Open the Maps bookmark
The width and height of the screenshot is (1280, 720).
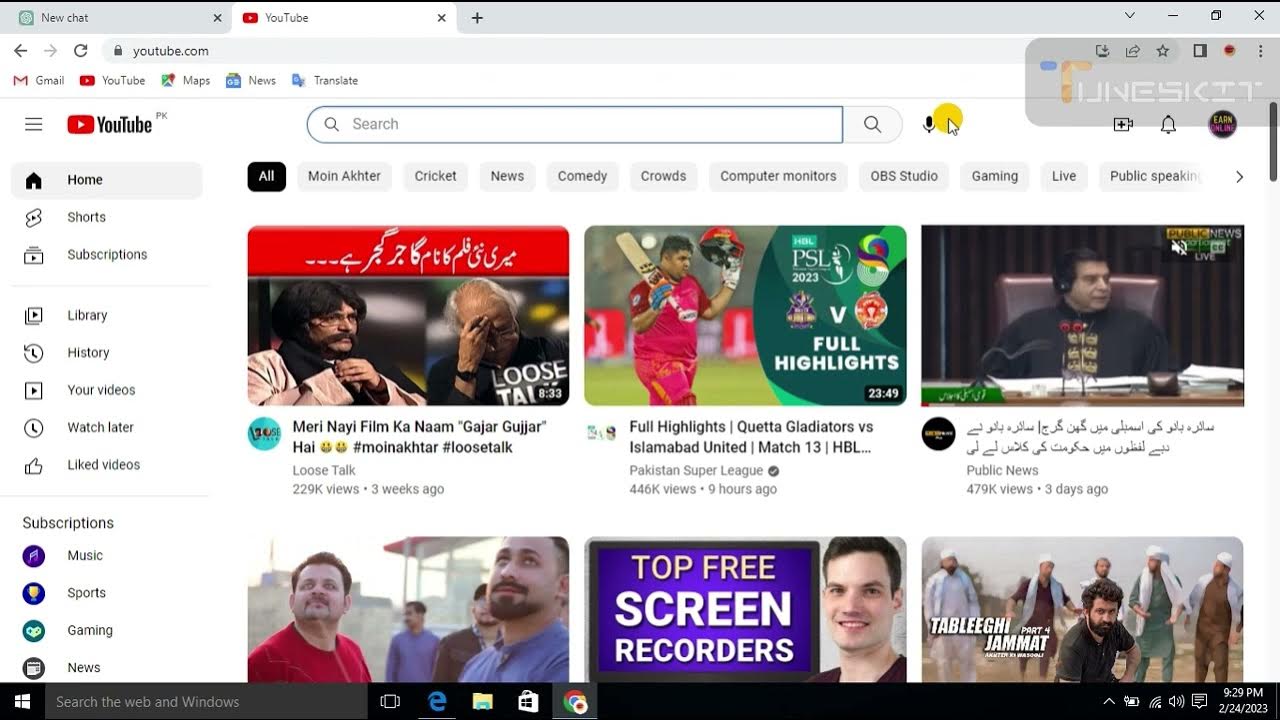[x=185, y=80]
